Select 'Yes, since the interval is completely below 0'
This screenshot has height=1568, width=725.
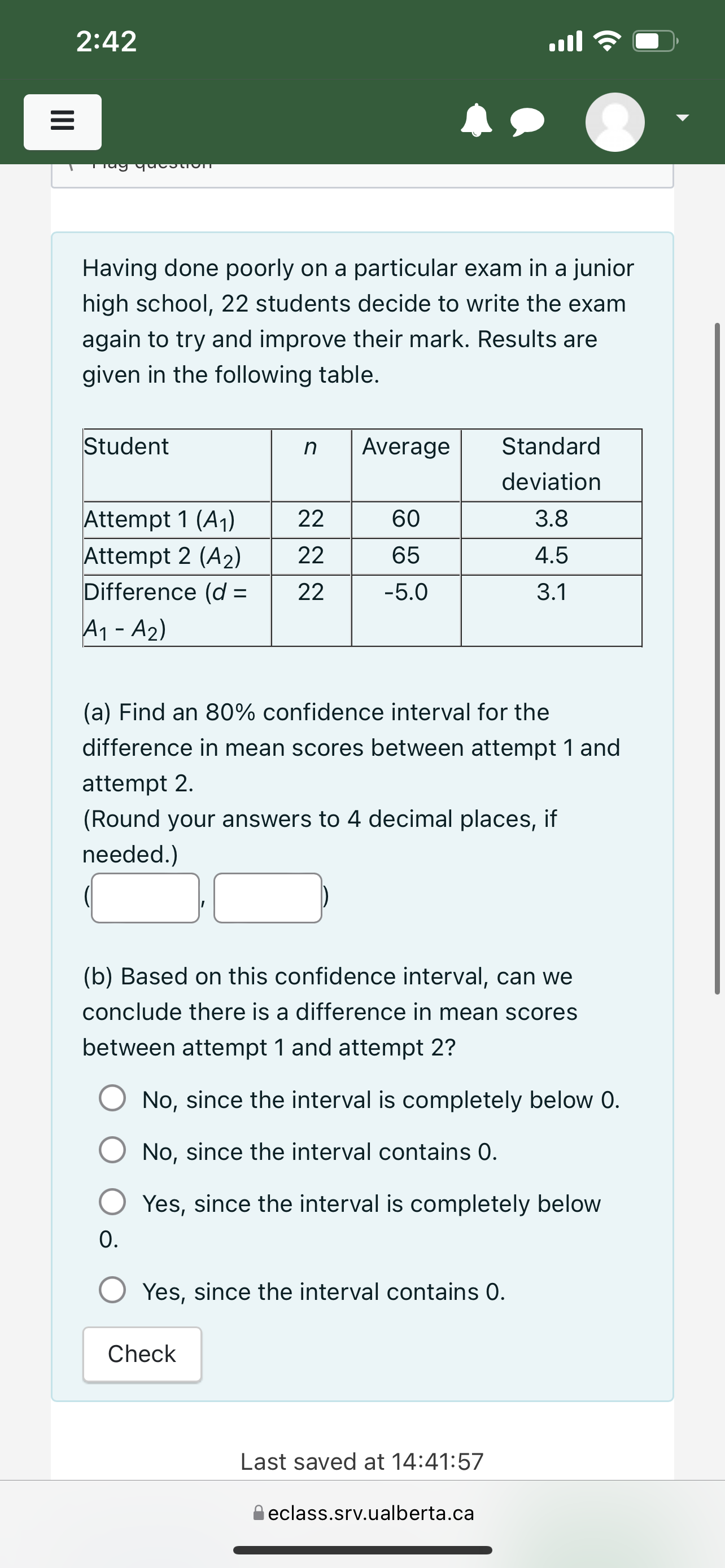pyautogui.click(x=112, y=1203)
